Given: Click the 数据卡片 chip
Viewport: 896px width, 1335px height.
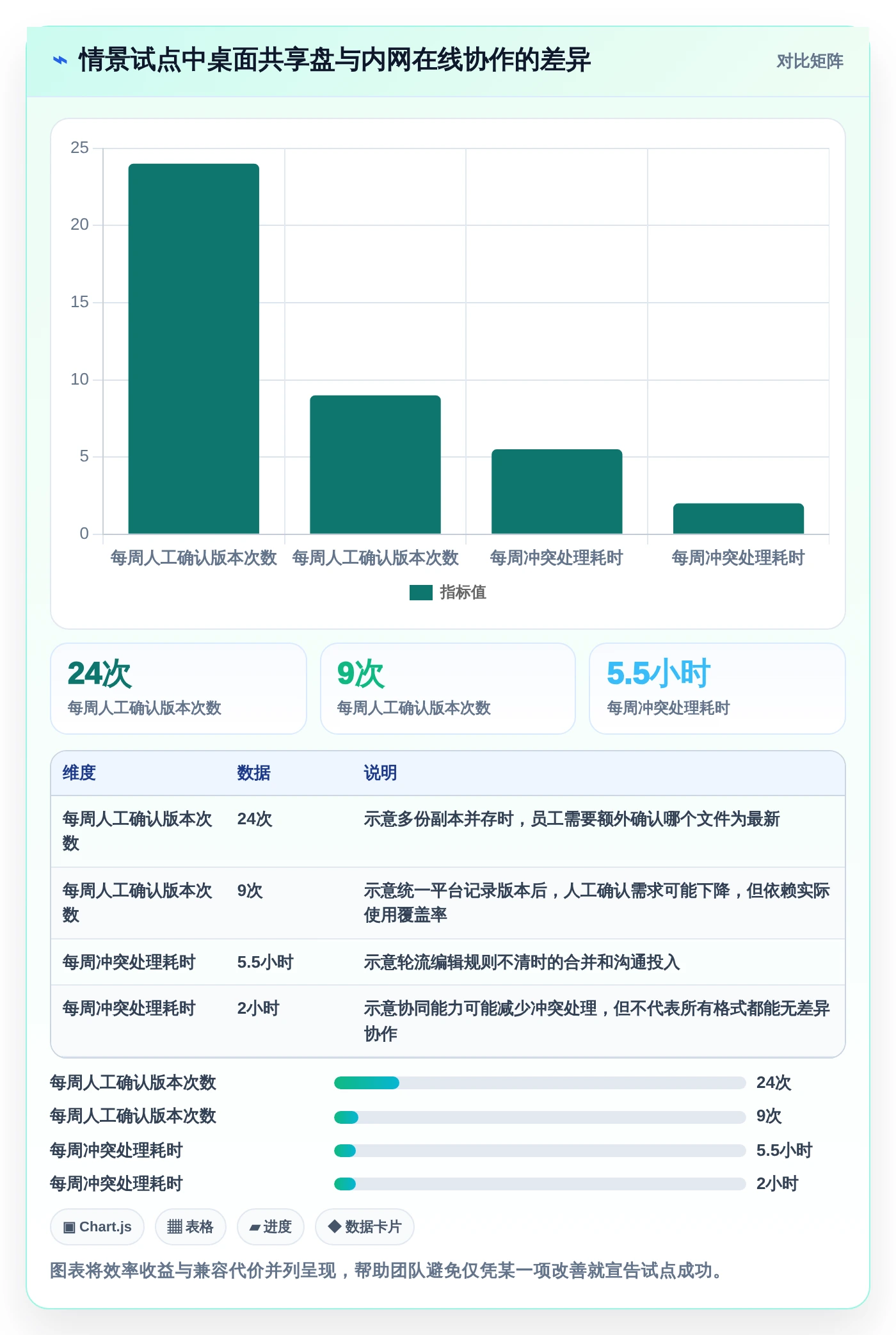Looking at the screenshot, I should point(365,1227).
